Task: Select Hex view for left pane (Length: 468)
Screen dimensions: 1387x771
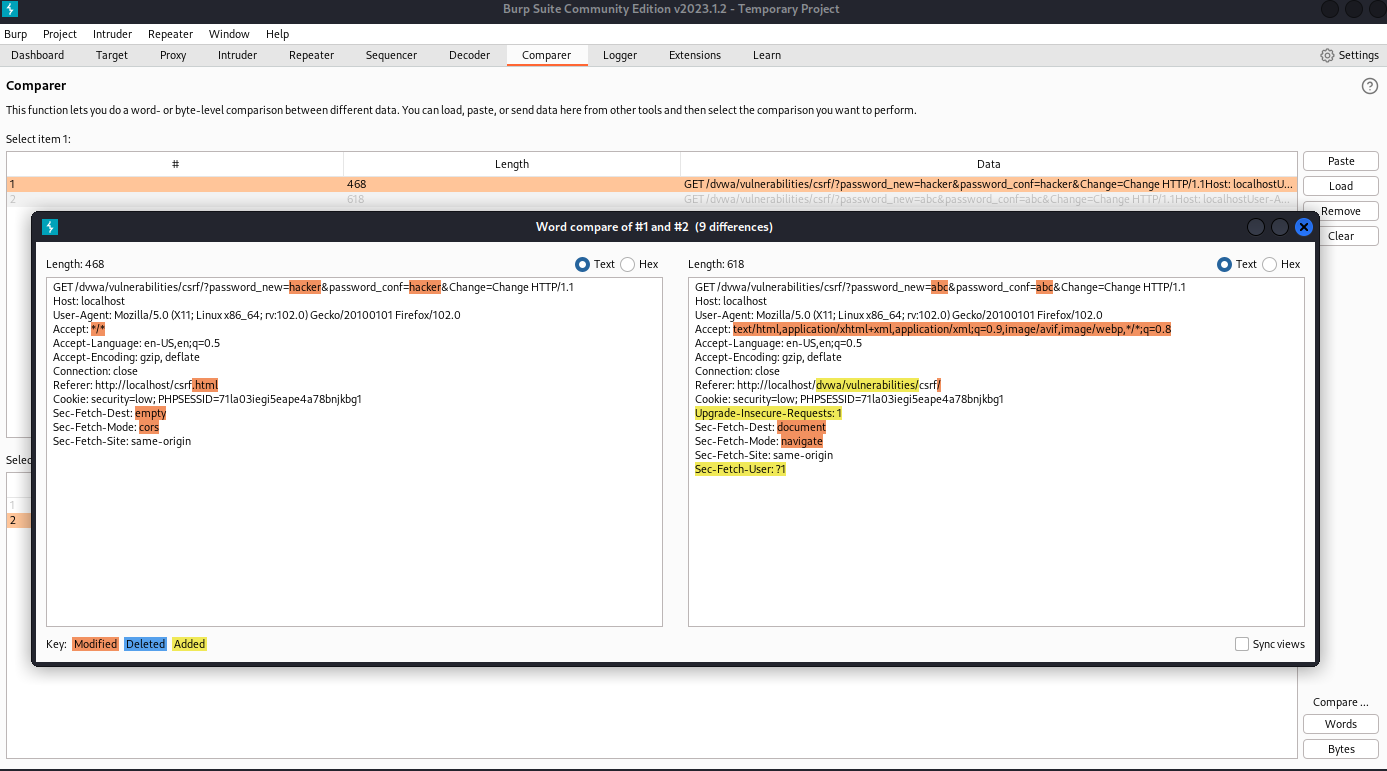Action: (x=628, y=264)
